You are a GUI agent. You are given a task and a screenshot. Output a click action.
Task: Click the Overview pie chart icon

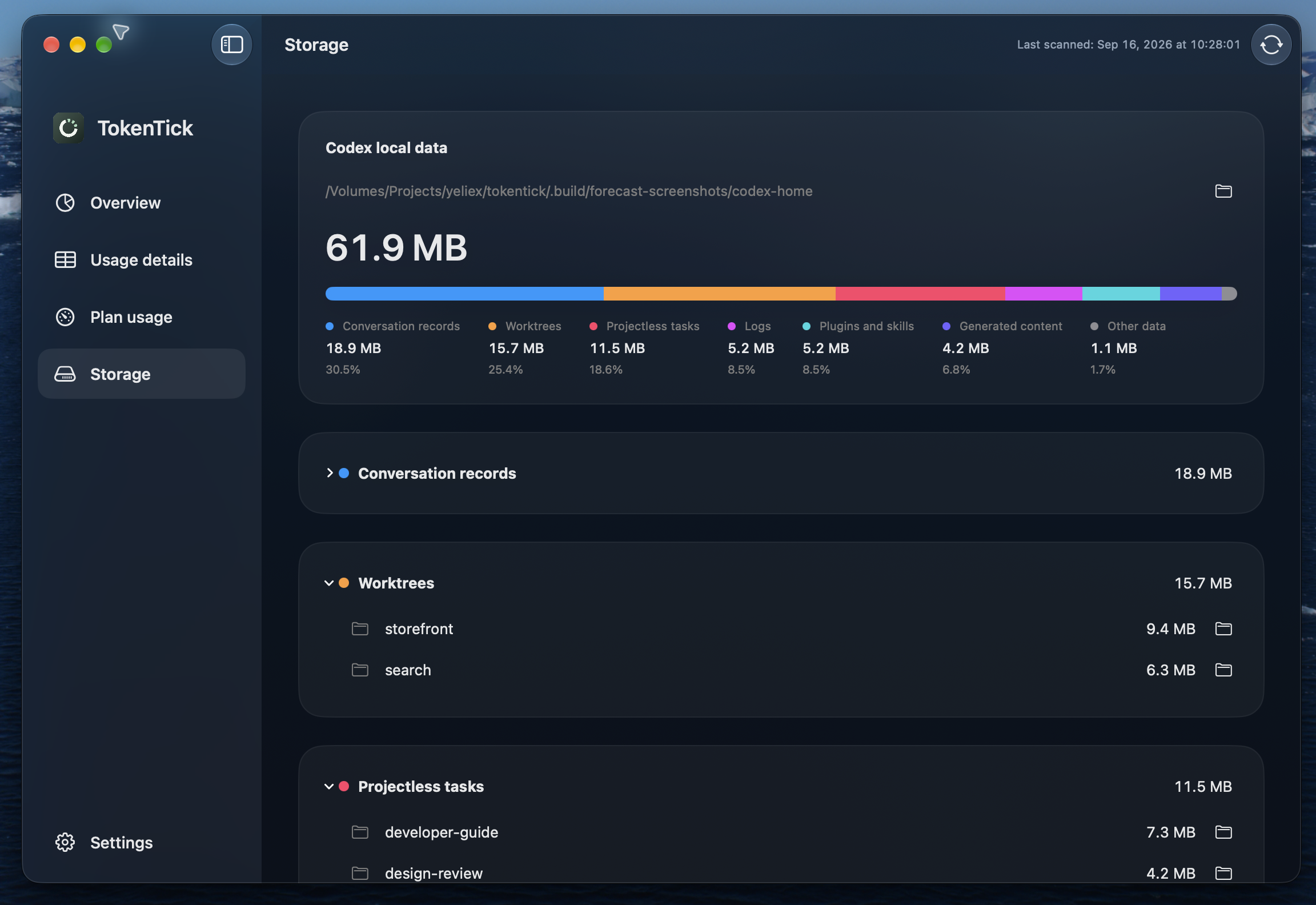[65, 203]
